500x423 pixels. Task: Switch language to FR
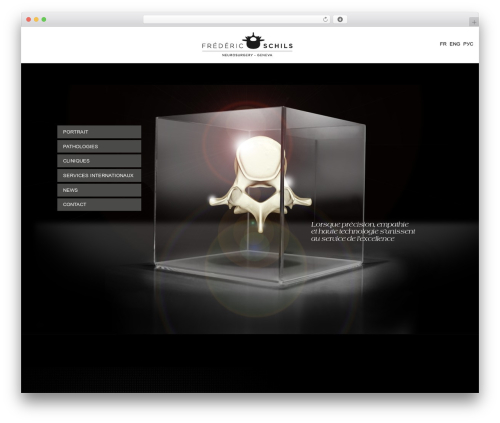[443, 44]
